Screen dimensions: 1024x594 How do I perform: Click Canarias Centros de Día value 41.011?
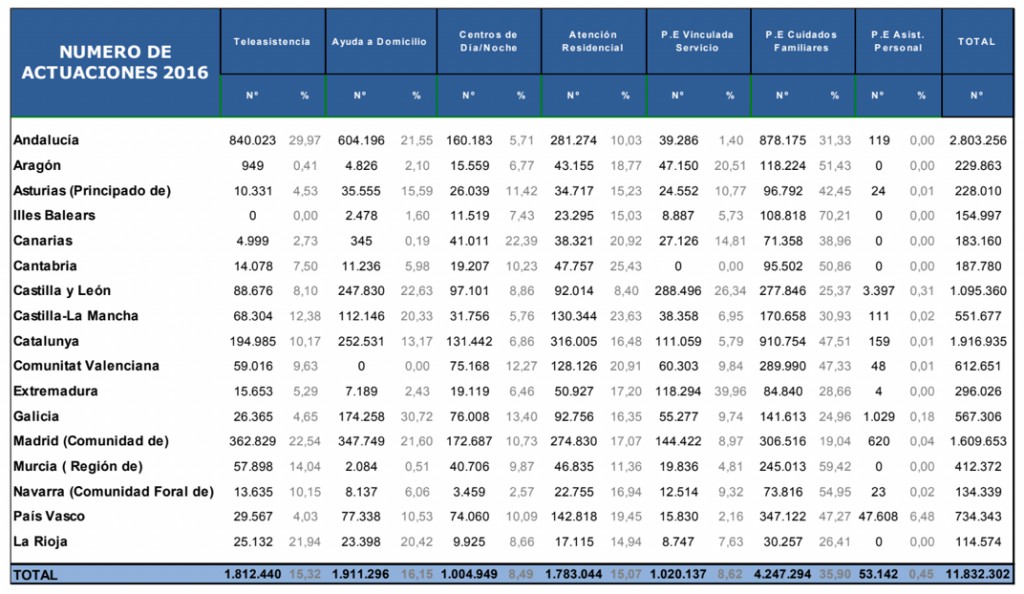point(470,241)
